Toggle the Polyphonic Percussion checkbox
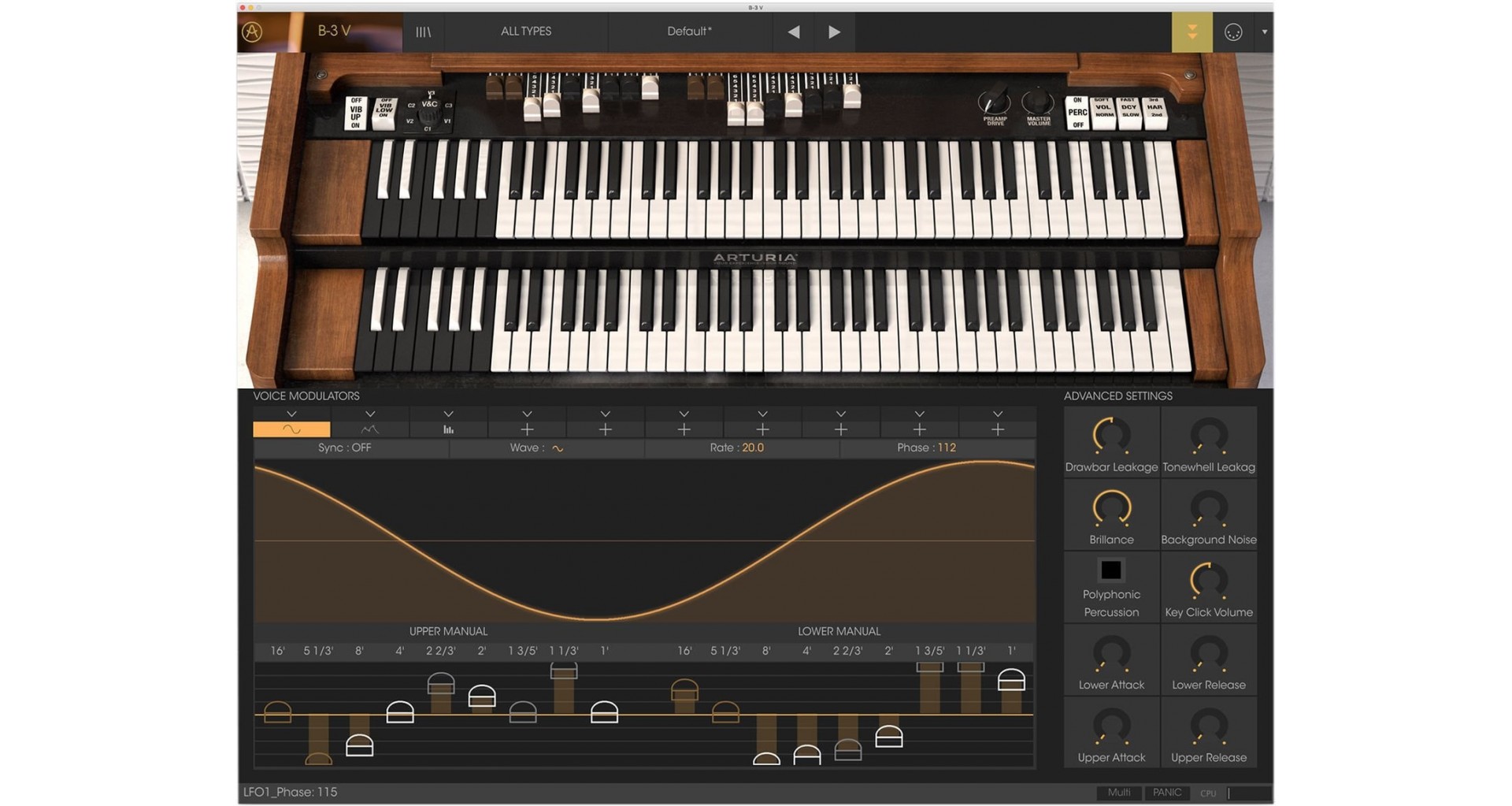 coord(1110,570)
